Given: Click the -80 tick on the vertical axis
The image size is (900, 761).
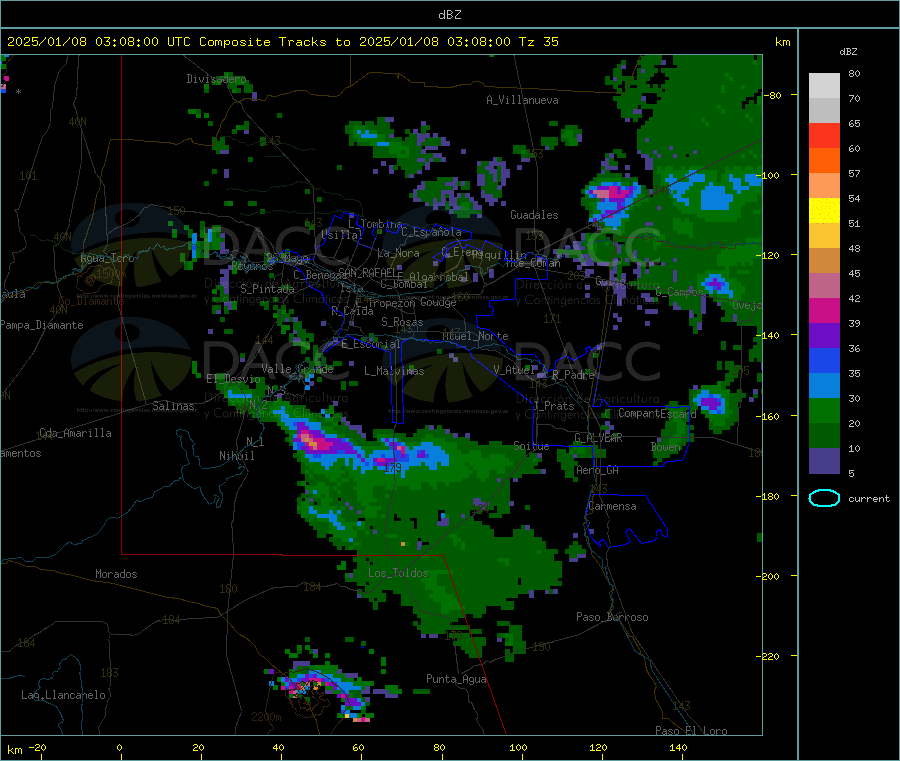Looking at the screenshot, I should click(774, 95).
